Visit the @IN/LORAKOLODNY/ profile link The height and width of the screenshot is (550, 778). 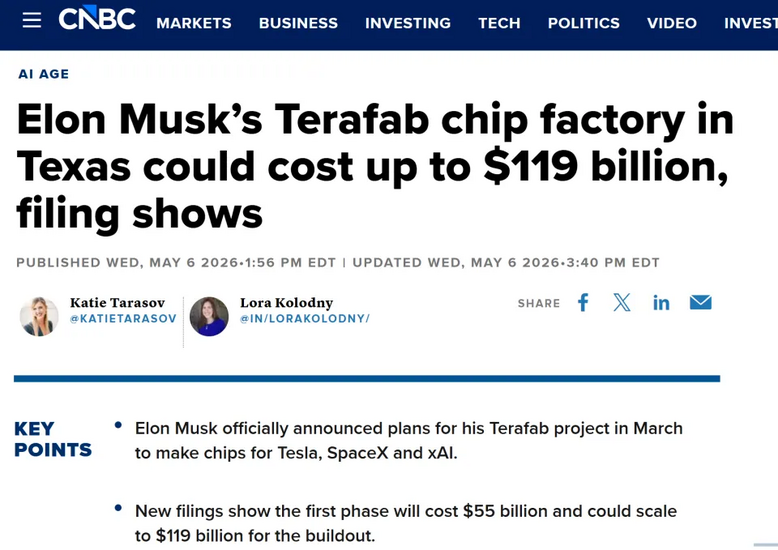click(305, 319)
